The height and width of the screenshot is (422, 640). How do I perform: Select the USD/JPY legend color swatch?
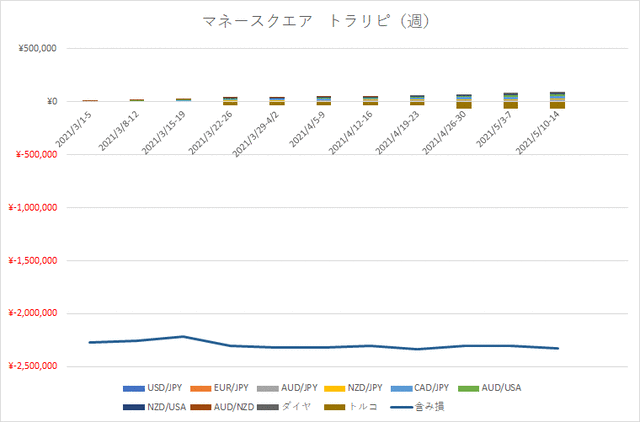coord(134,389)
